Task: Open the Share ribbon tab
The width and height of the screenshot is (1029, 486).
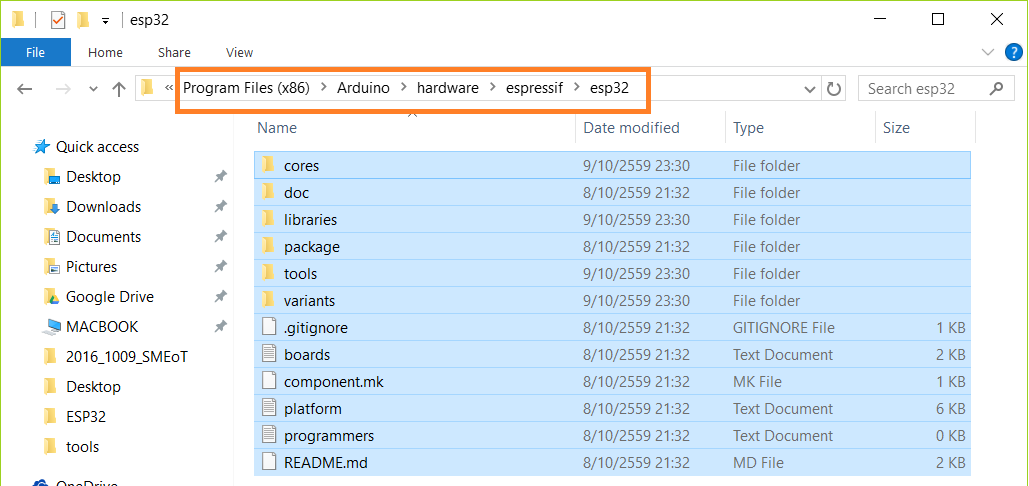Action: [175, 52]
